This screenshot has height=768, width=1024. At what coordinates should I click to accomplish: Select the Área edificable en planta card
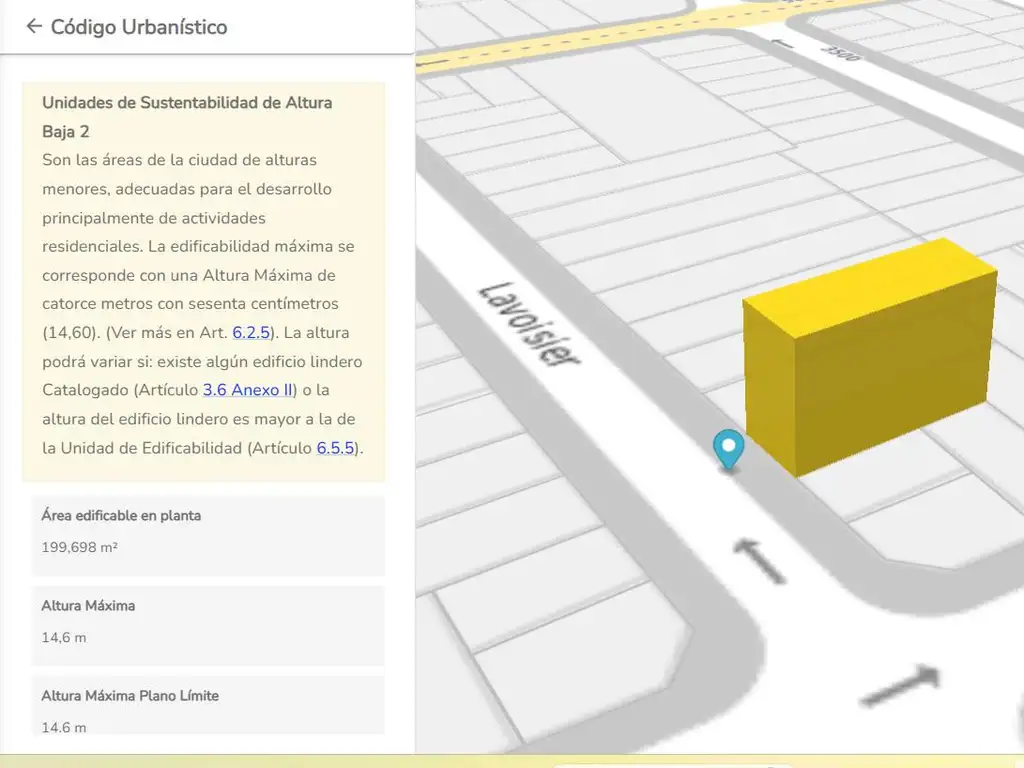pos(208,535)
